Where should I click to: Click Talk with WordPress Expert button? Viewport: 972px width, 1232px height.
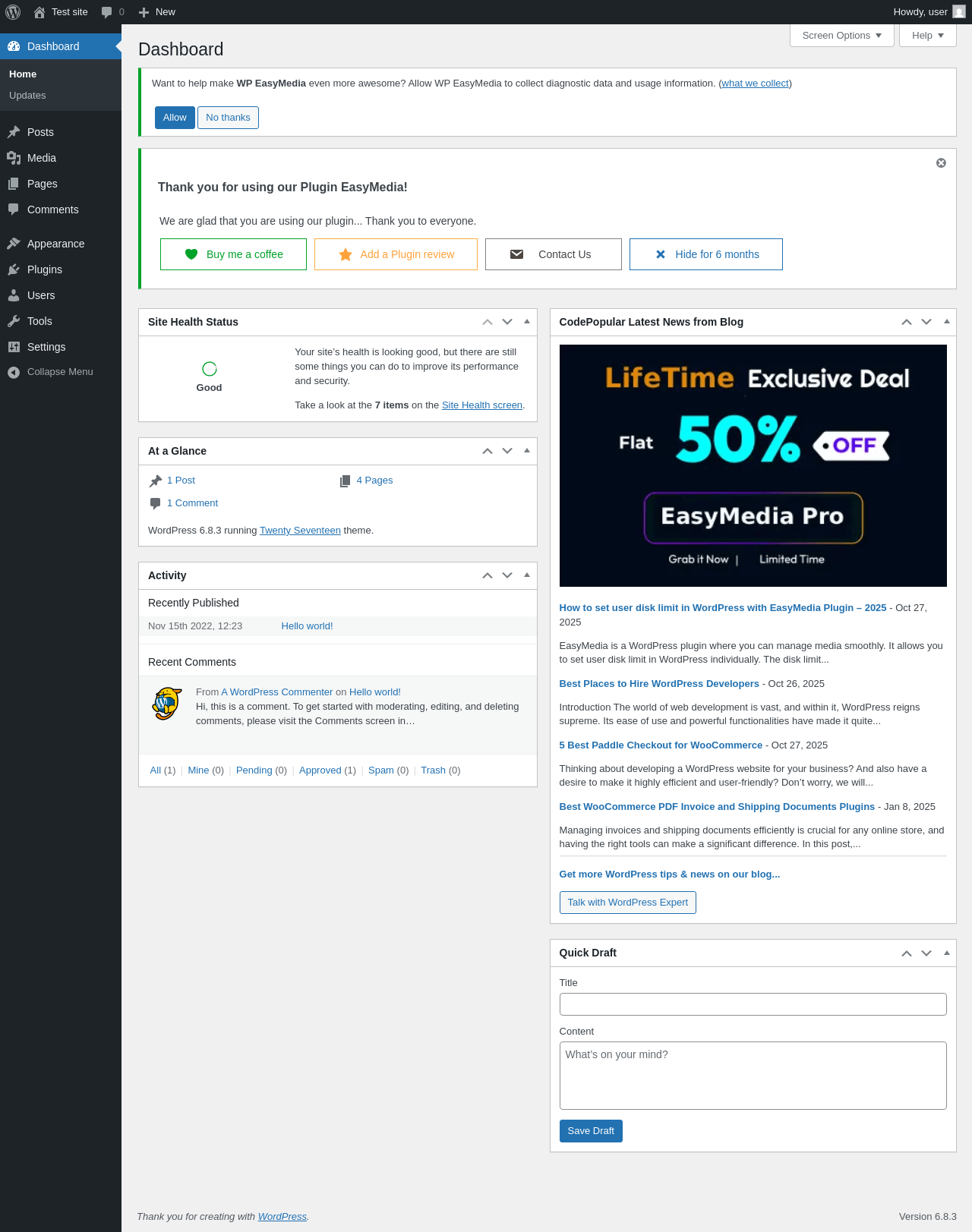click(627, 903)
